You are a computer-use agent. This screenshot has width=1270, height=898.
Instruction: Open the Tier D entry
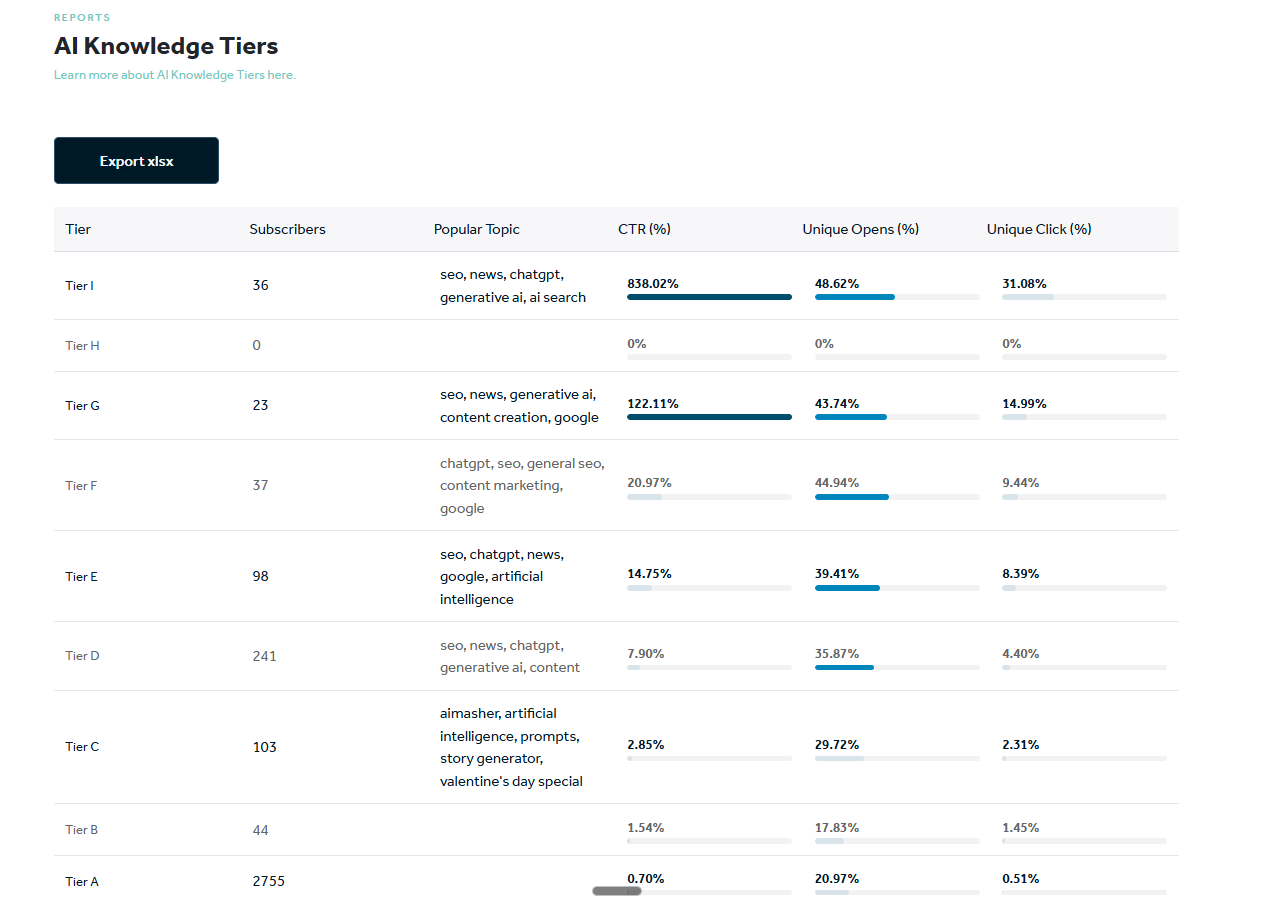82,656
